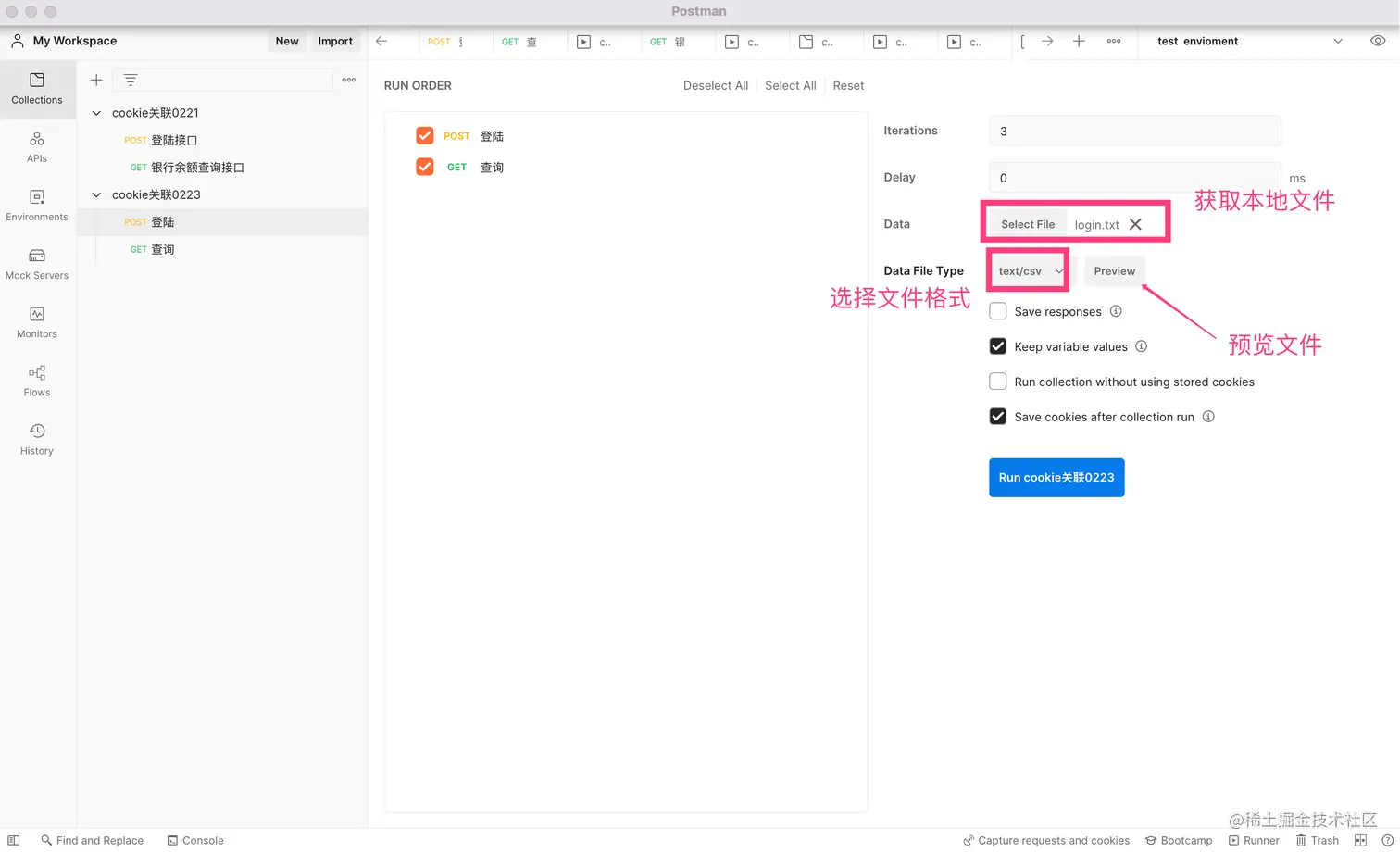
Task: Disable Keep variable values
Action: tap(998, 346)
